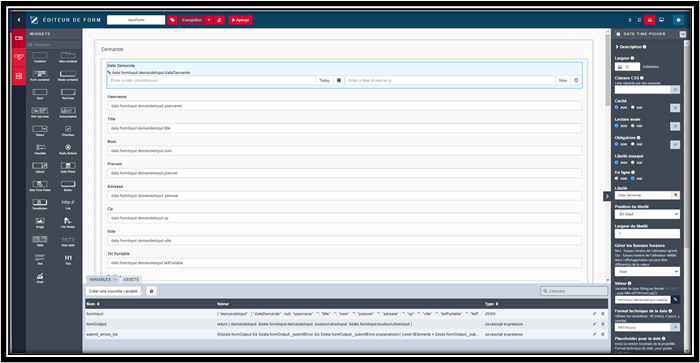
Task: Set Lecture seule to oui
Action: tap(633, 126)
